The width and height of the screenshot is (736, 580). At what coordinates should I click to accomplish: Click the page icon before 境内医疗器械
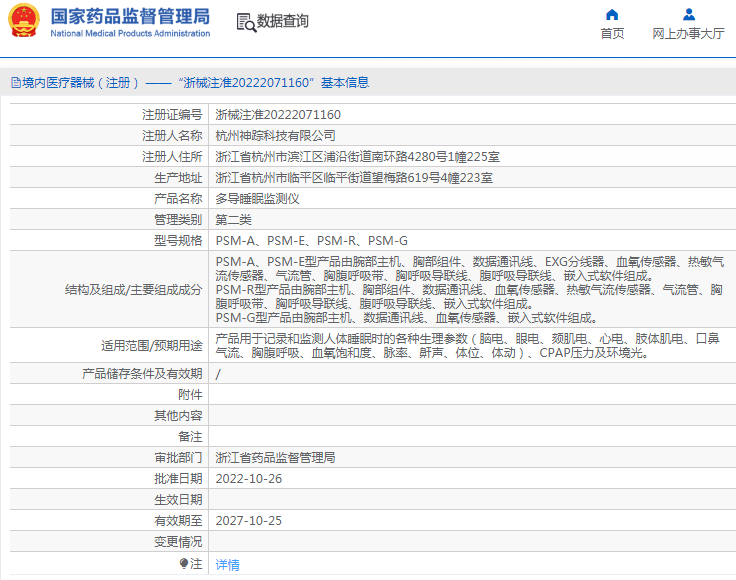(15, 83)
